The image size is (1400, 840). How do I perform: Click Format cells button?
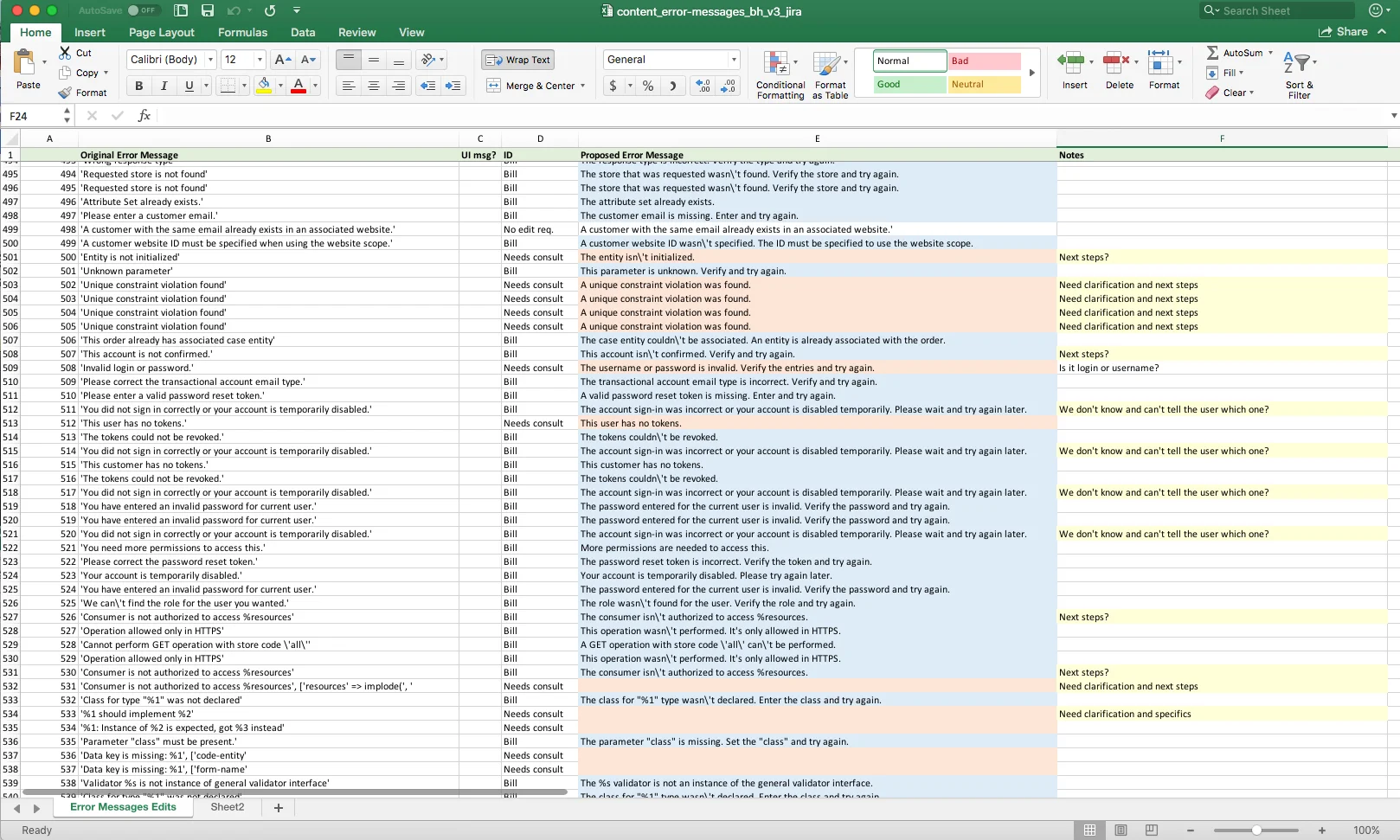click(x=1165, y=70)
